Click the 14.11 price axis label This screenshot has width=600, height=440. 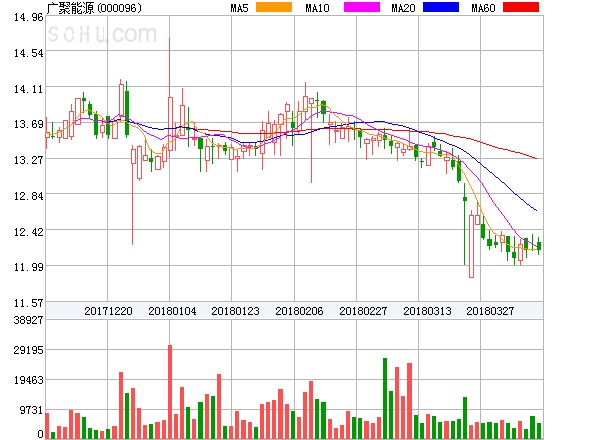click(29, 89)
